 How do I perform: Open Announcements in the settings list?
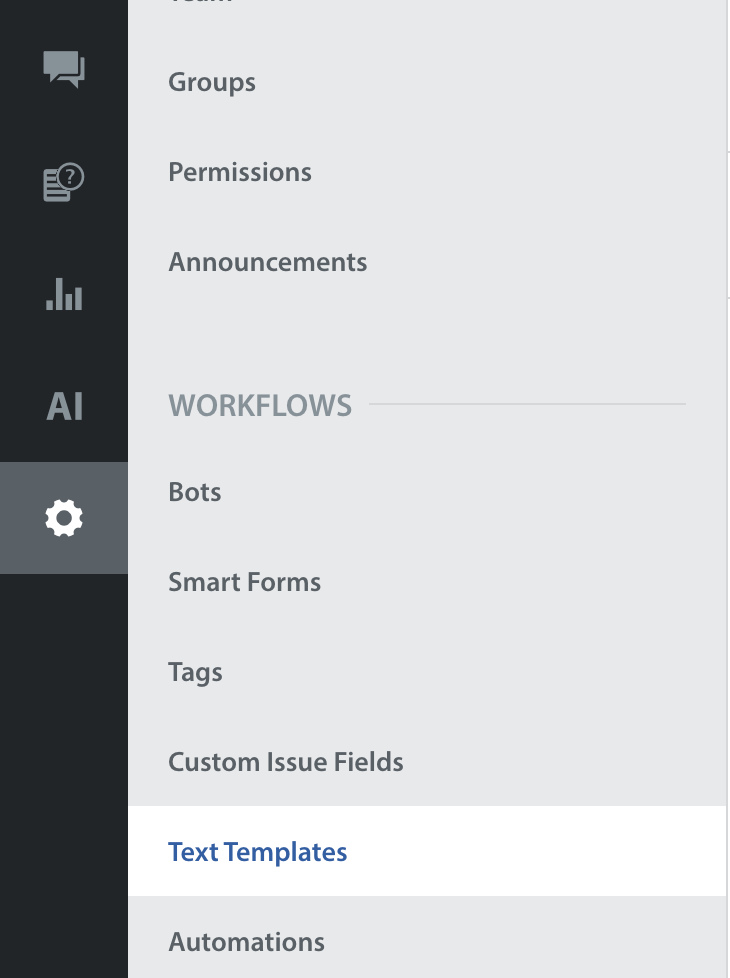point(268,262)
